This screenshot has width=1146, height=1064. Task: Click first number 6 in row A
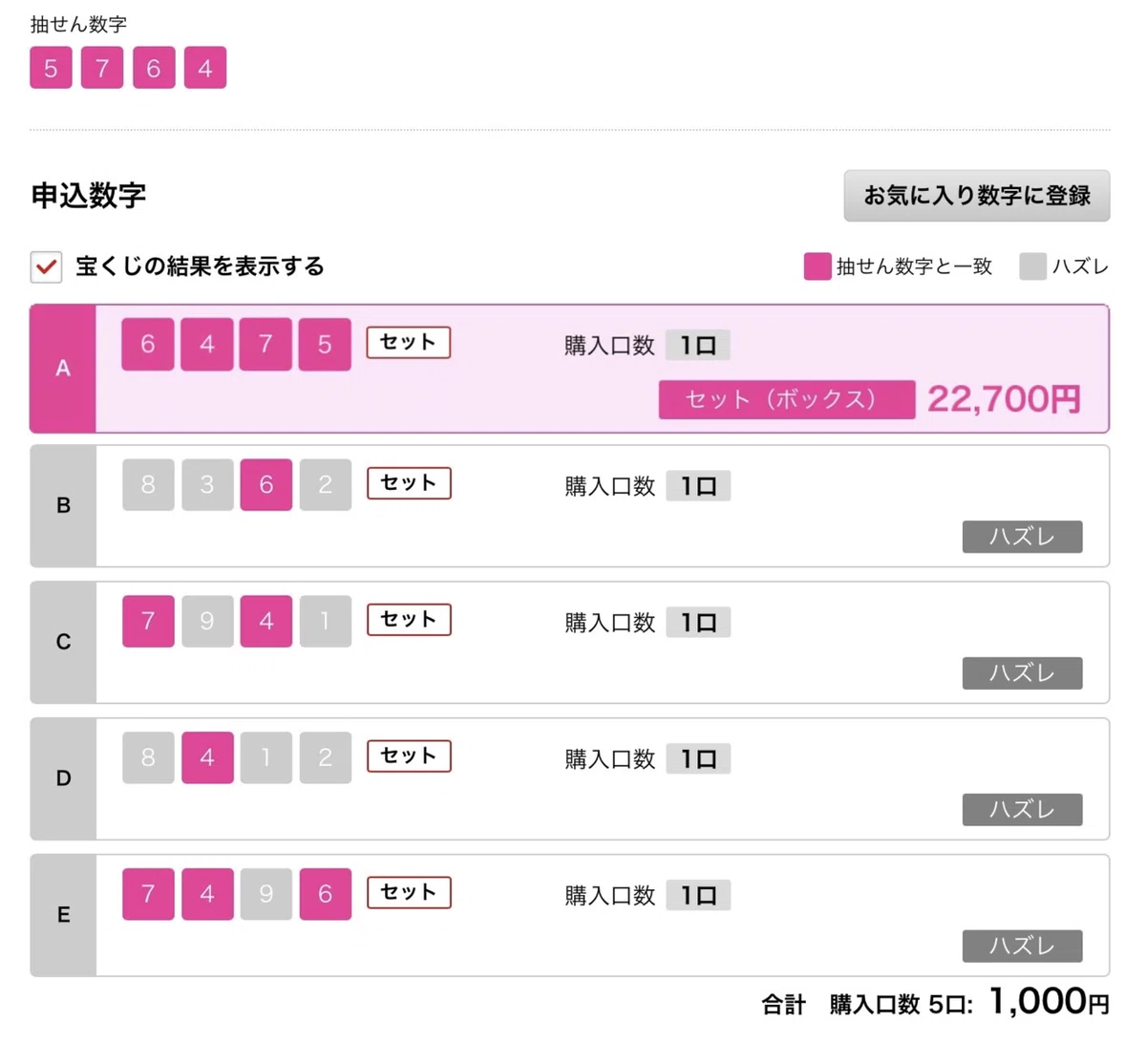tap(148, 344)
